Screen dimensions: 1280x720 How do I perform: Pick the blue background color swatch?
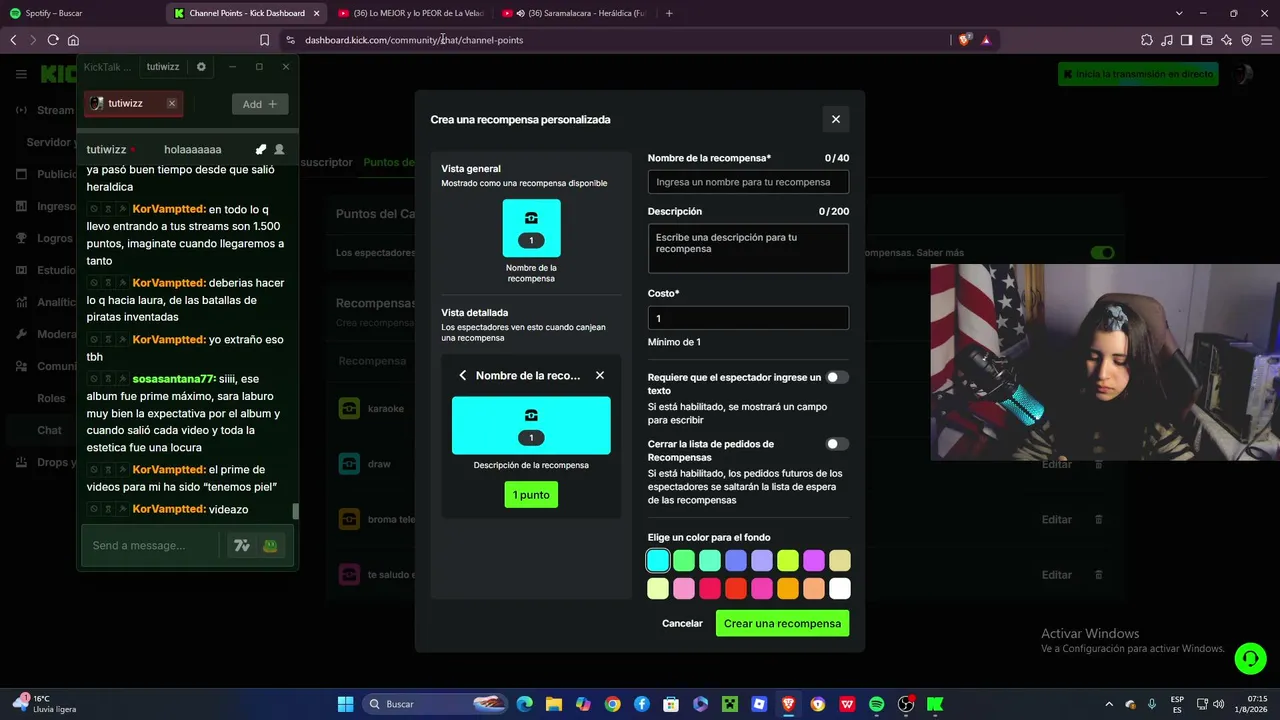tap(736, 561)
